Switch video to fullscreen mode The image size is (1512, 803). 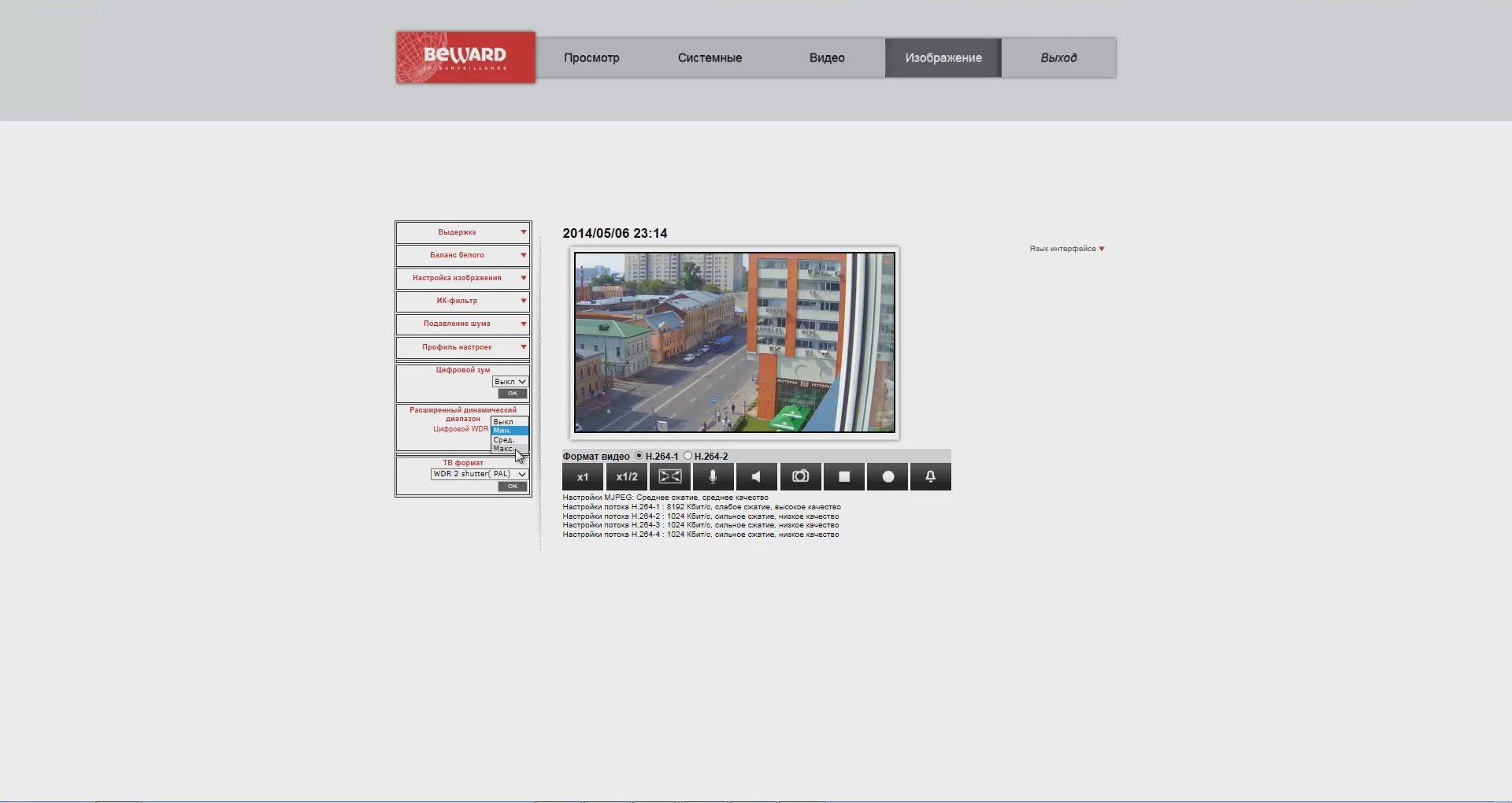(669, 477)
